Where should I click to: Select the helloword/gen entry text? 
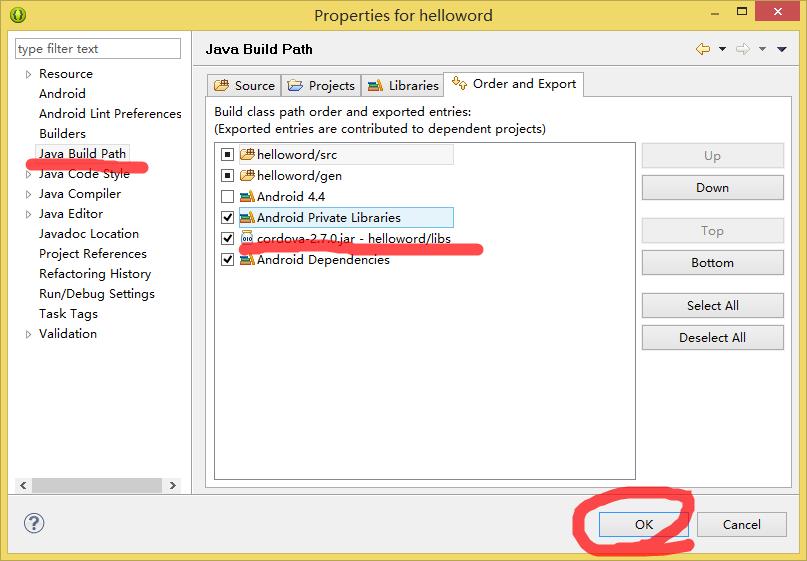pyautogui.click(x=300, y=176)
